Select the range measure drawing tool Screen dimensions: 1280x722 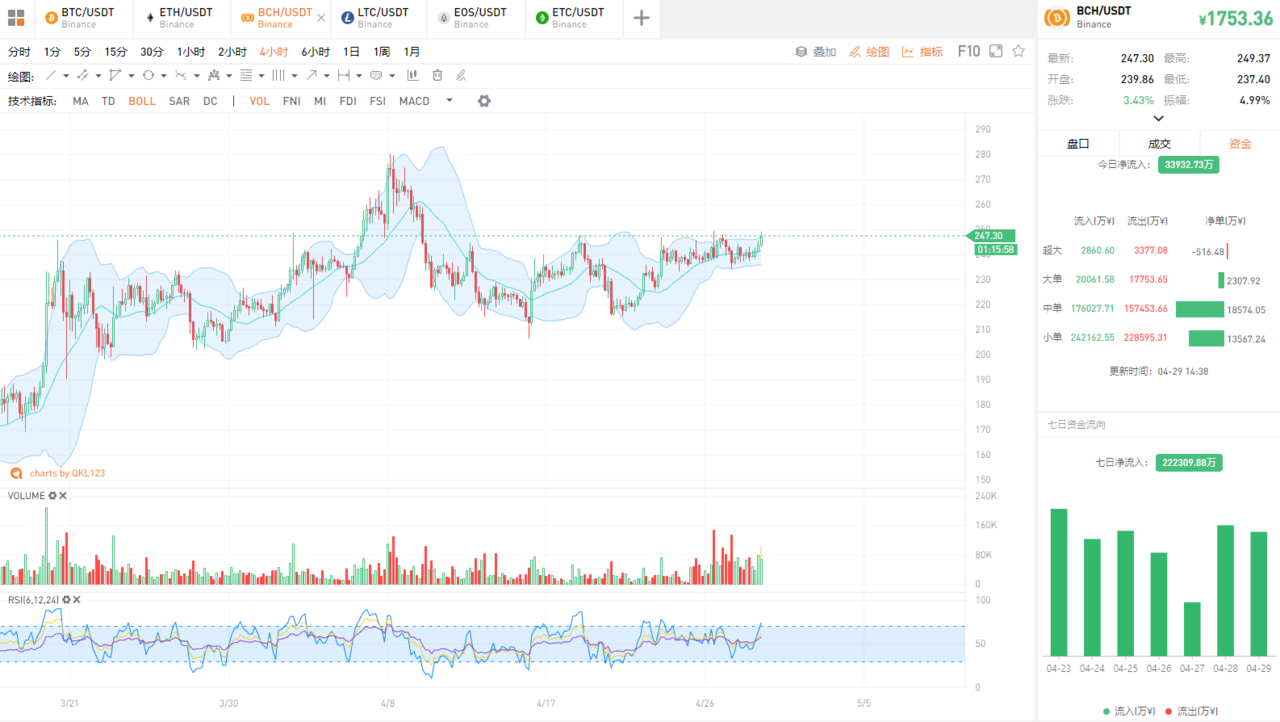(344, 75)
